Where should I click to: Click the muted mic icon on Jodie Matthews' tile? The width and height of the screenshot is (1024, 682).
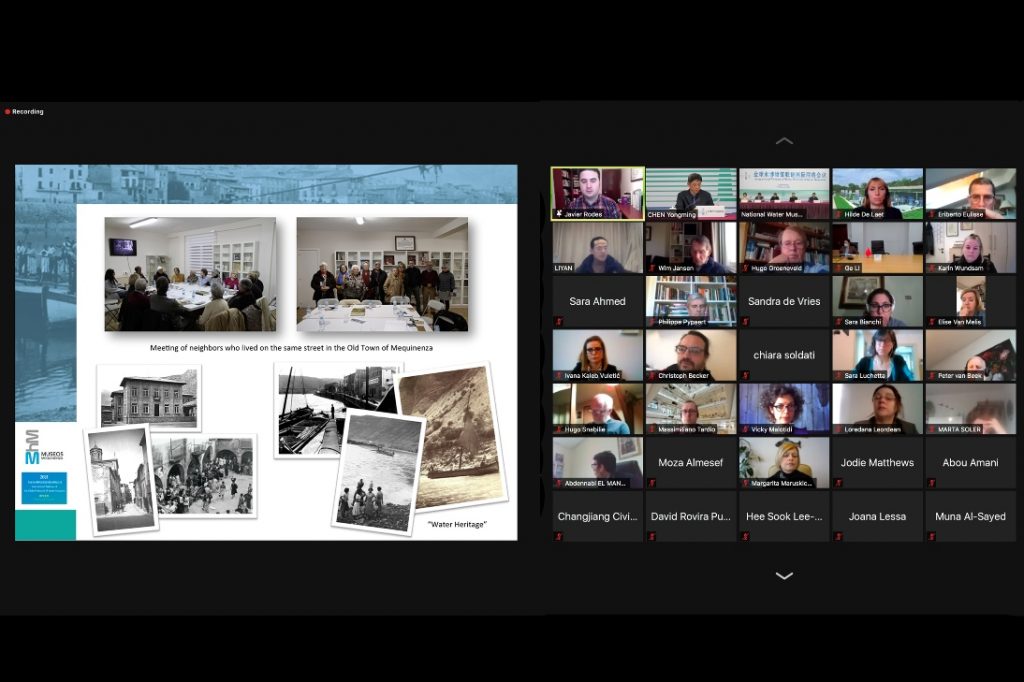coord(839,483)
